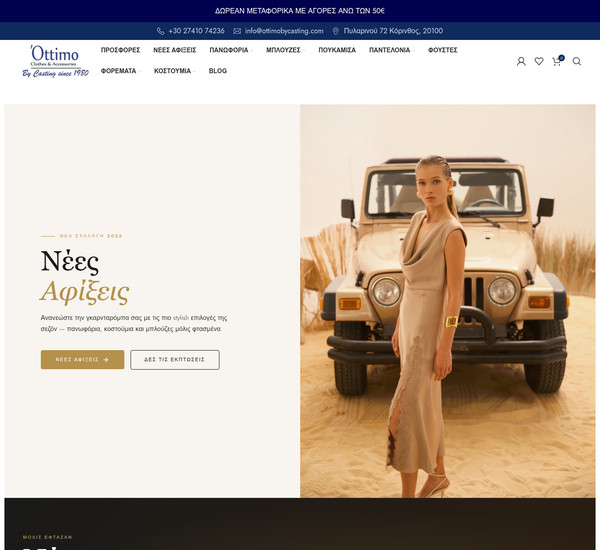The image size is (600, 550).
Task: Expand the ΦΟΡΕΜΑΤΑ menu
Action: (x=121, y=71)
